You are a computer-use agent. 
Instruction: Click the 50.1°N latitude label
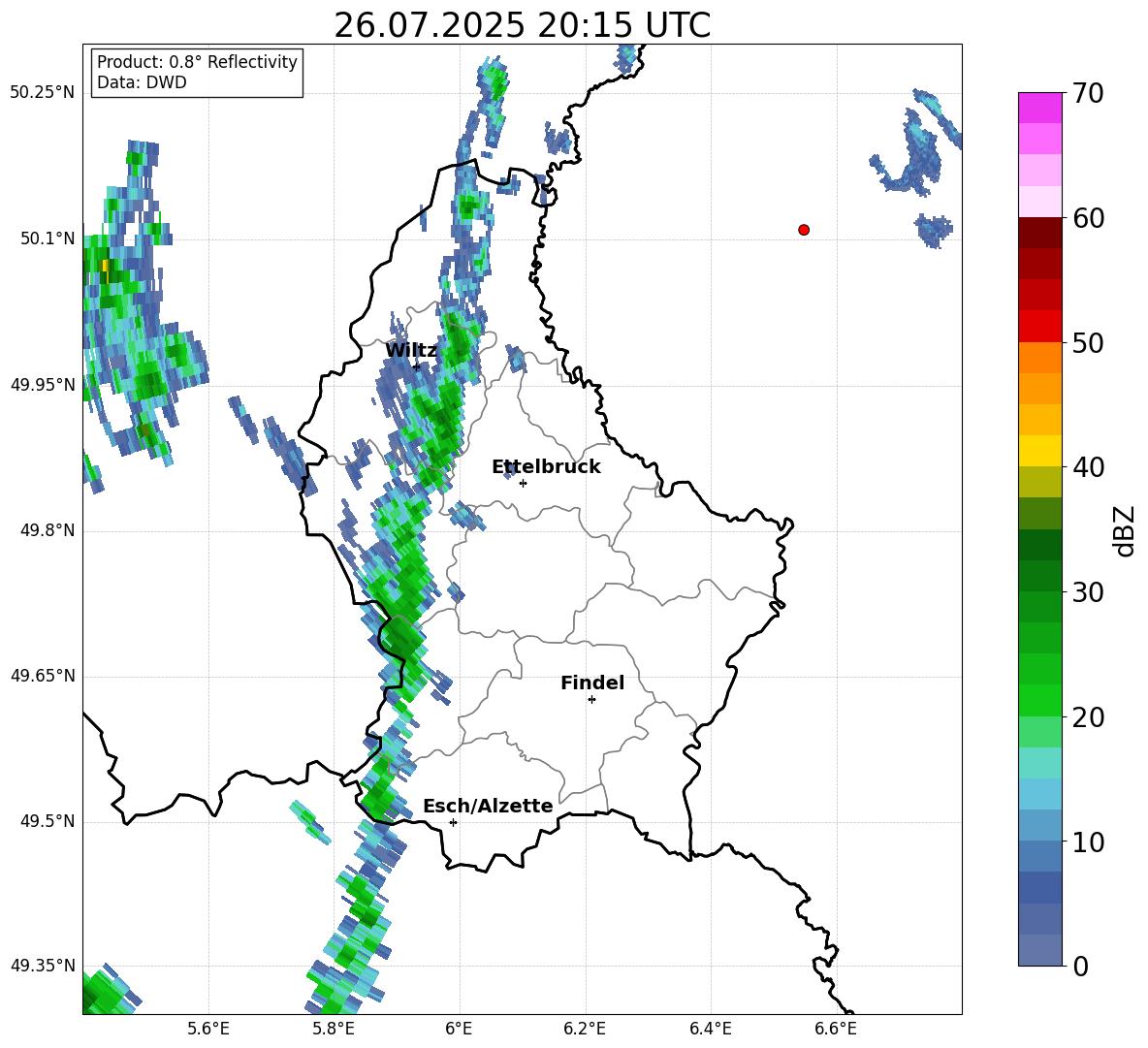pos(48,238)
